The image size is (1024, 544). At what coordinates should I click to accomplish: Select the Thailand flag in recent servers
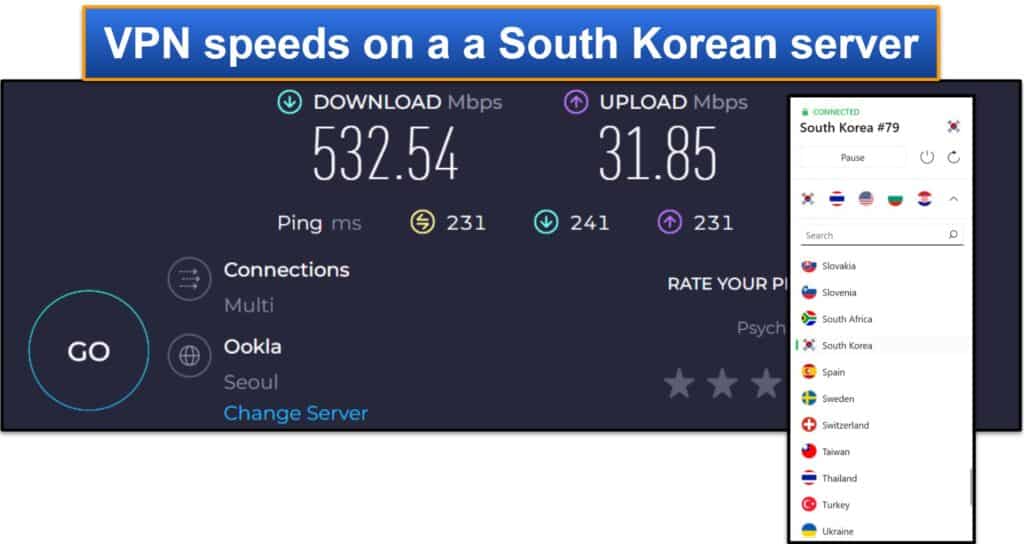(837, 199)
